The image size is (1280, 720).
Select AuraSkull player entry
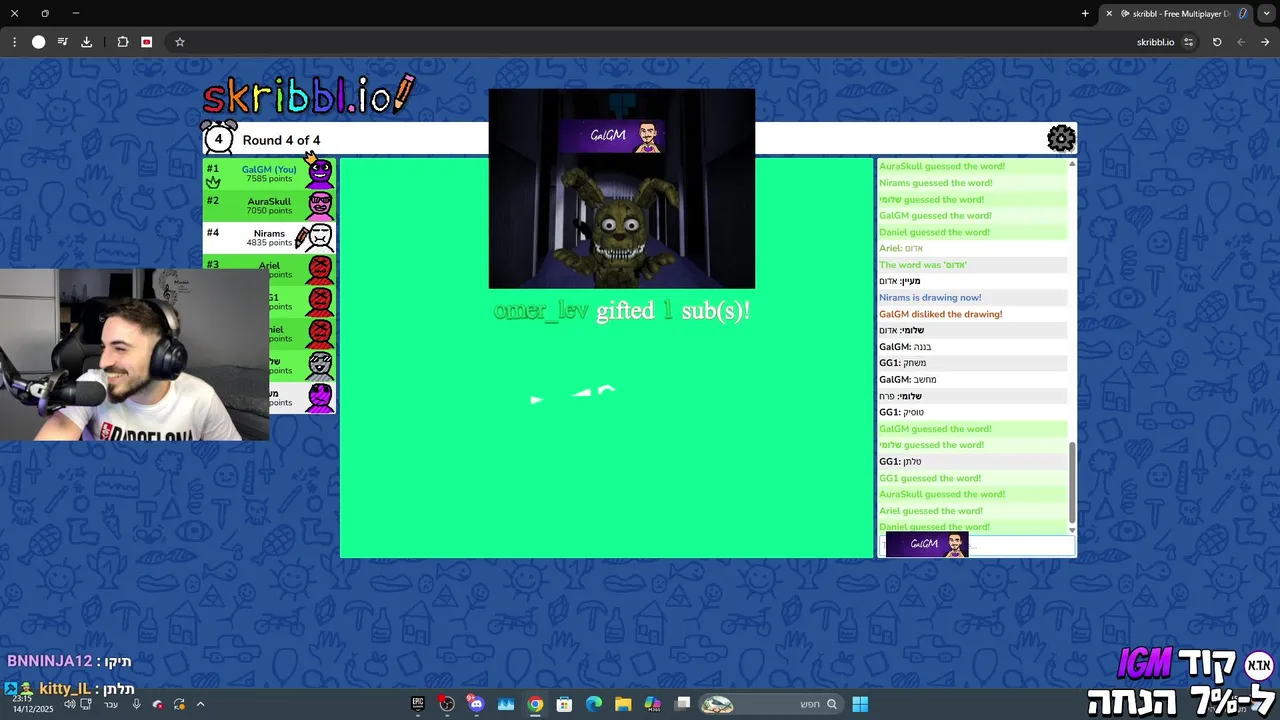pos(269,206)
